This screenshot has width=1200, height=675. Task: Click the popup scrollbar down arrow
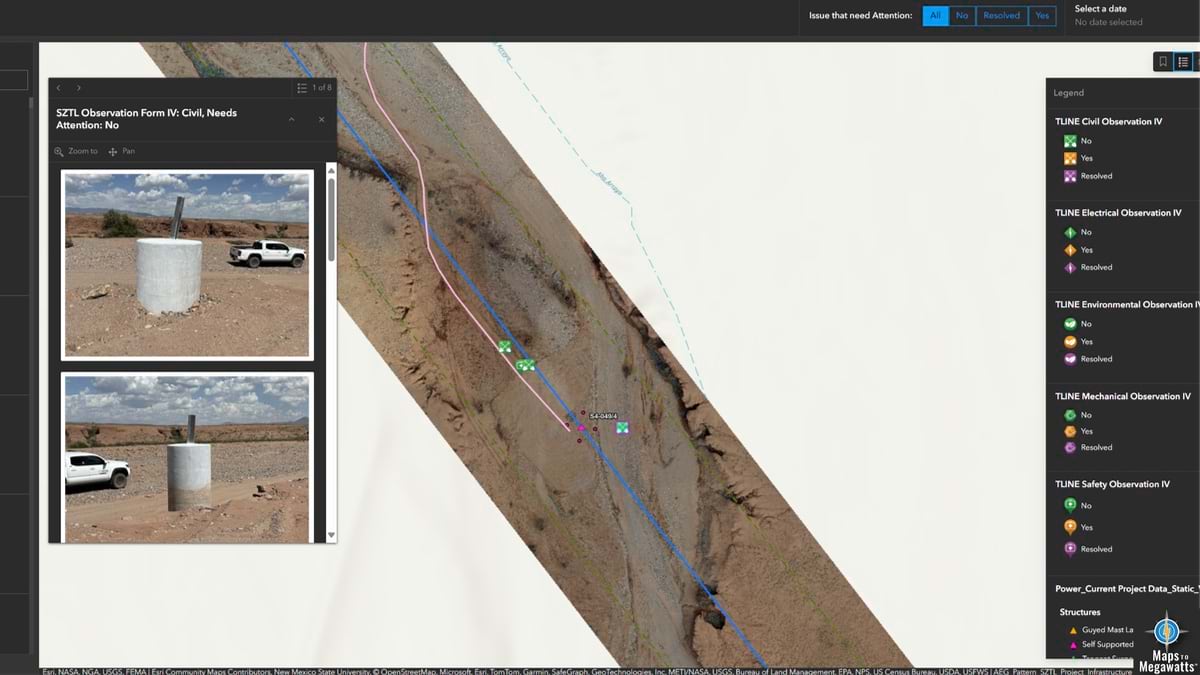331,536
